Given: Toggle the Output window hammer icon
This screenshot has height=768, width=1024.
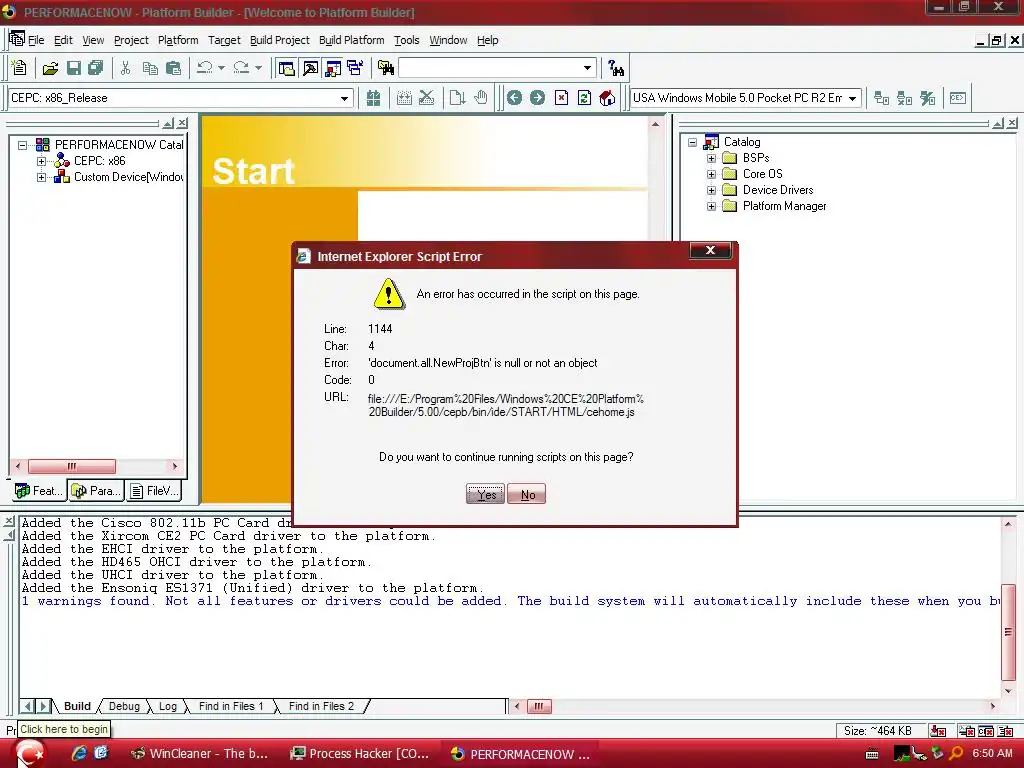Looking at the screenshot, I should click(x=310, y=68).
